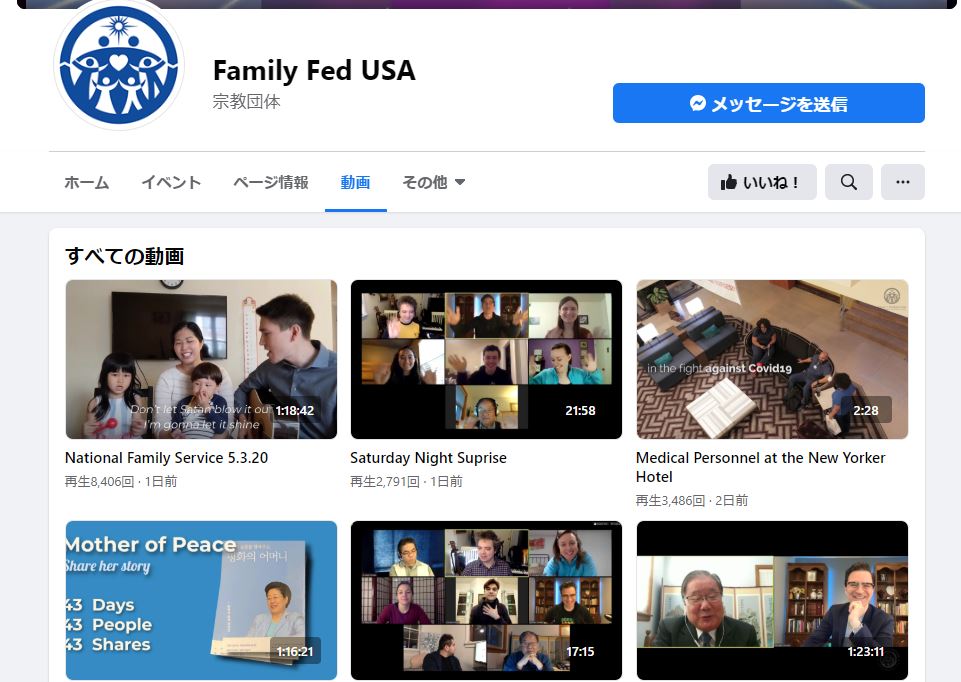This screenshot has width=961, height=682.
Task: Click the Family Fed USA profile logo
Action: pyautogui.click(x=119, y=65)
